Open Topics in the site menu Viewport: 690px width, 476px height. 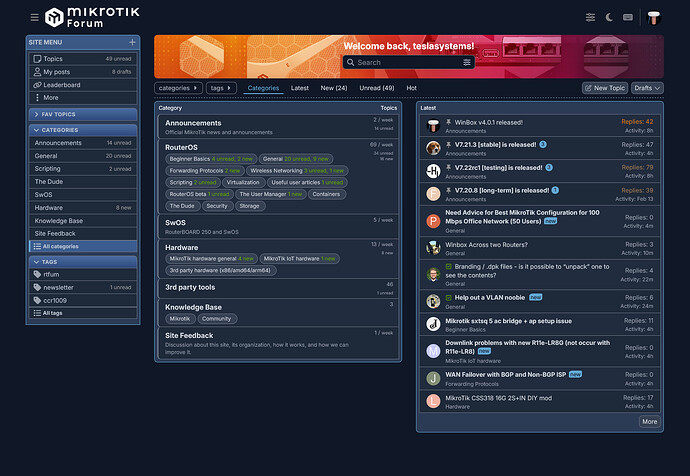[x=83, y=59]
